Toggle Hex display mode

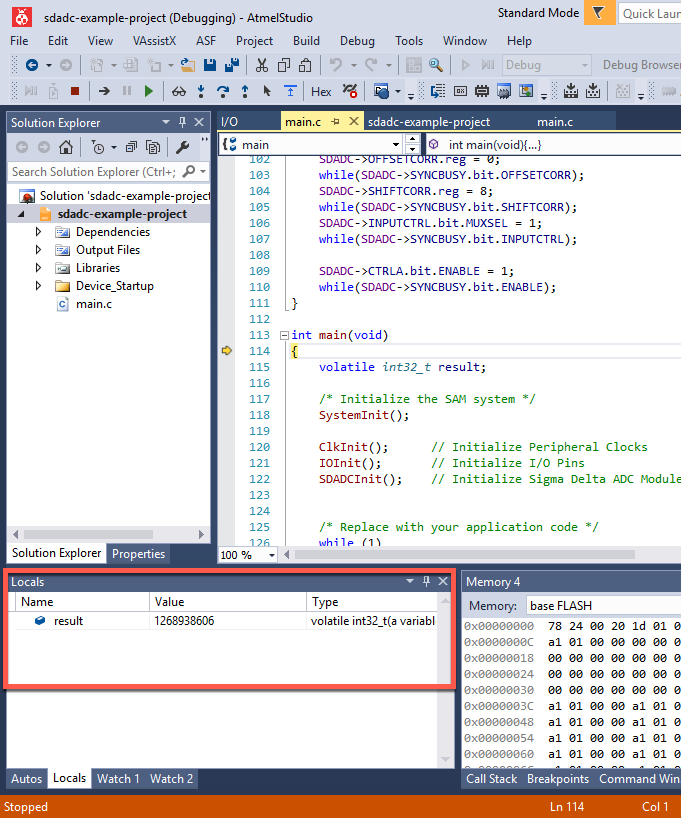pos(321,92)
